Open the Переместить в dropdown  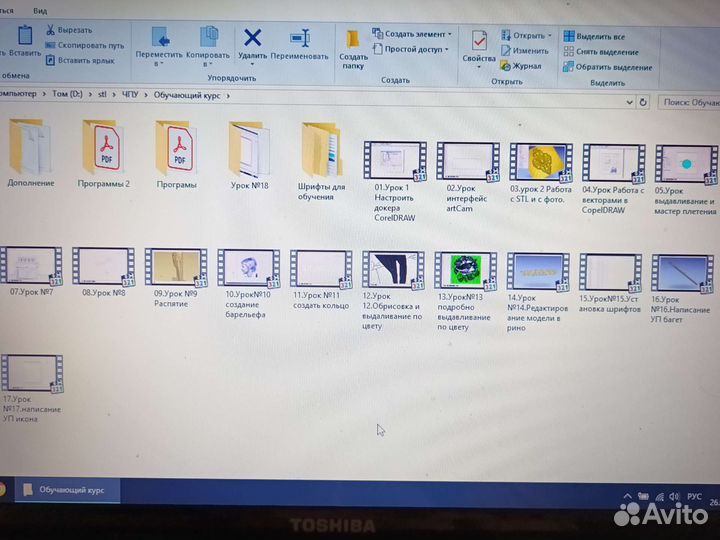tap(159, 47)
